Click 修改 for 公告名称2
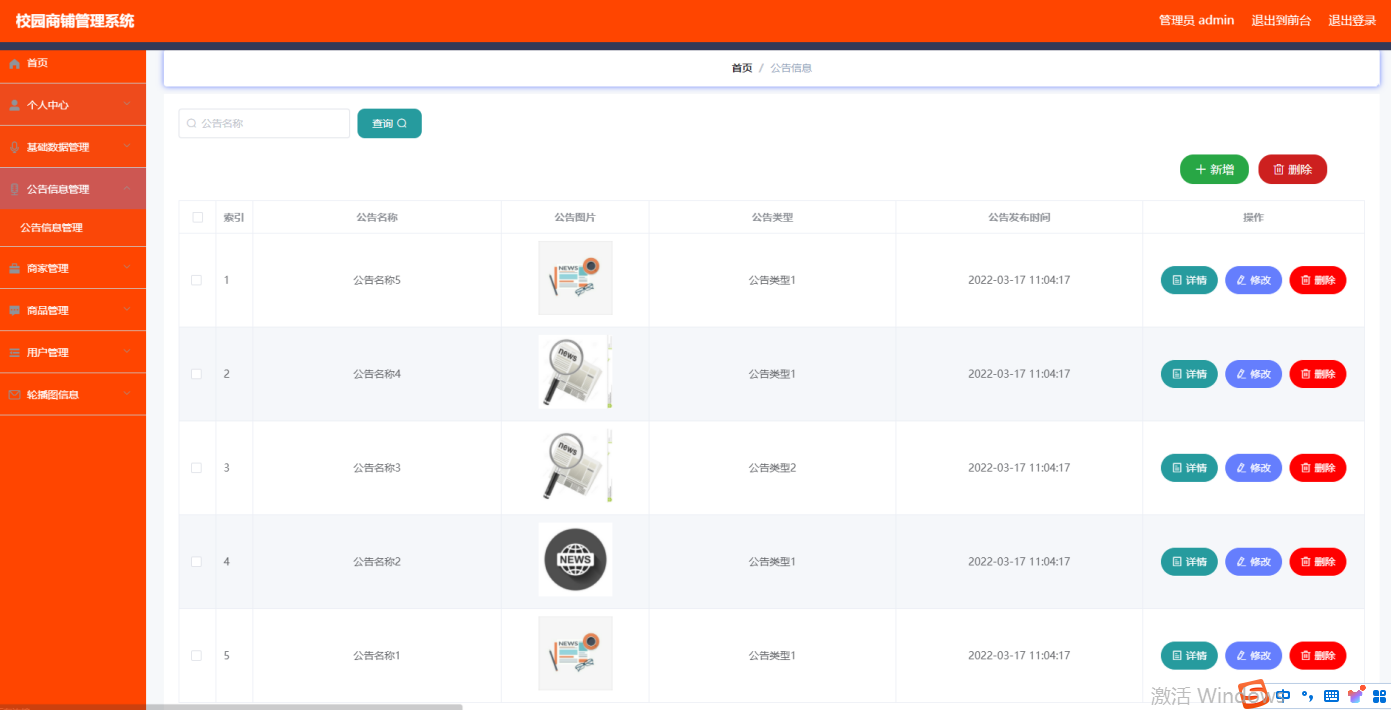The width and height of the screenshot is (1391, 710). [x=1253, y=562]
